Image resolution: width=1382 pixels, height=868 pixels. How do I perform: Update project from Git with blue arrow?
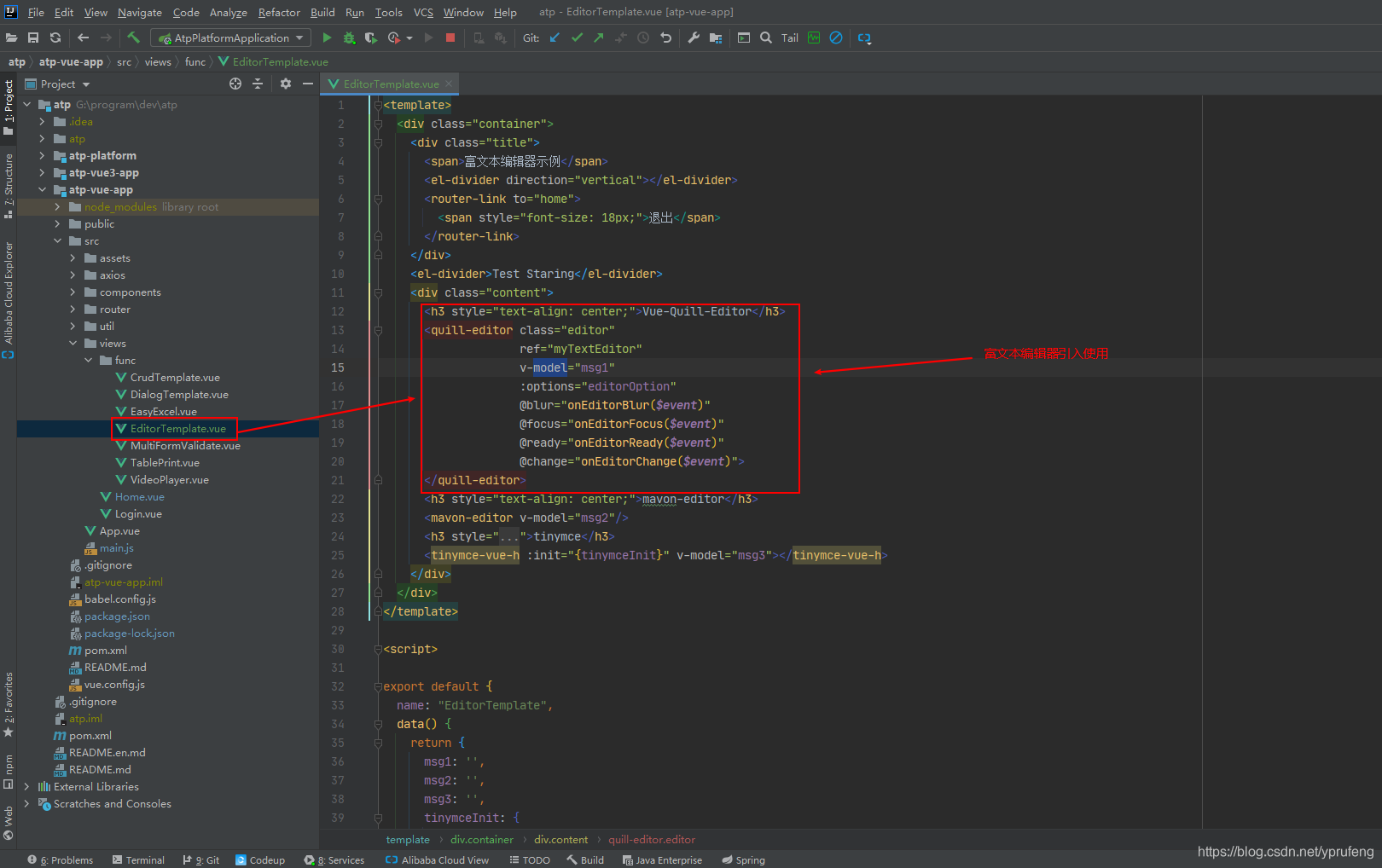pyautogui.click(x=555, y=38)
